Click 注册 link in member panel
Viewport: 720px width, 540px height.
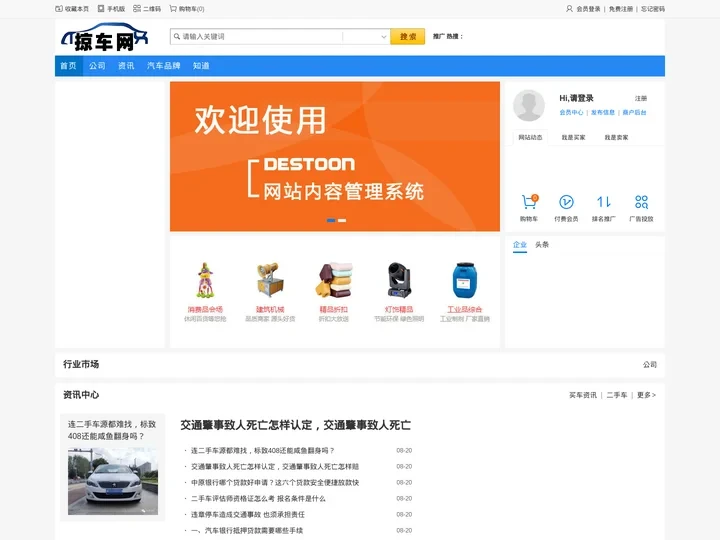point(641,98)
